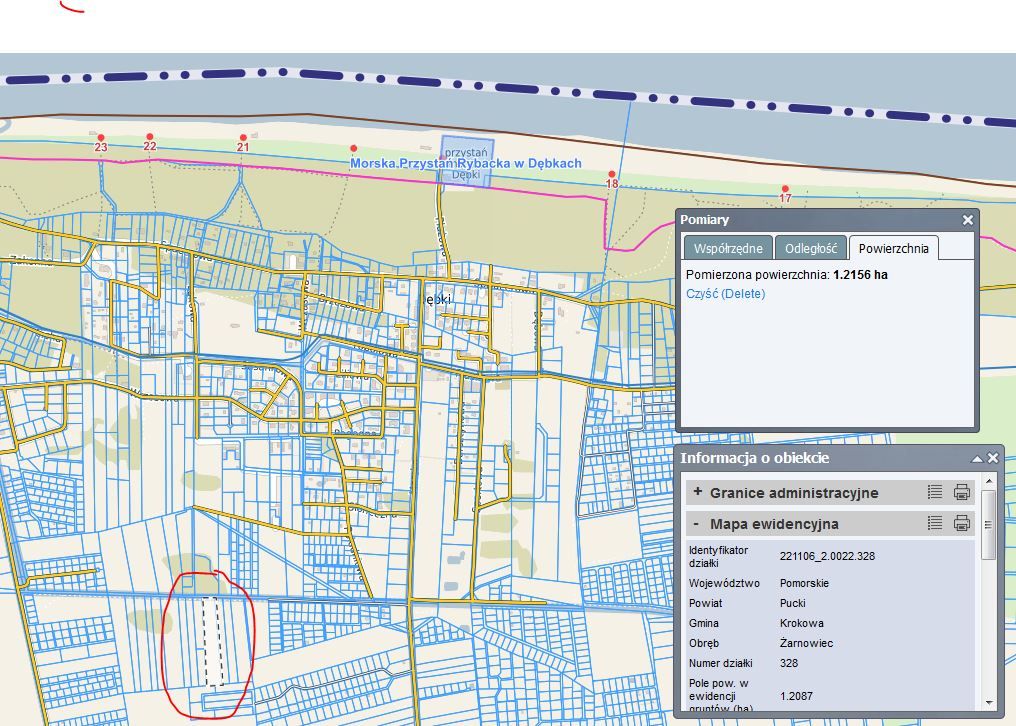Click beach marker number 23

(101, 137)
